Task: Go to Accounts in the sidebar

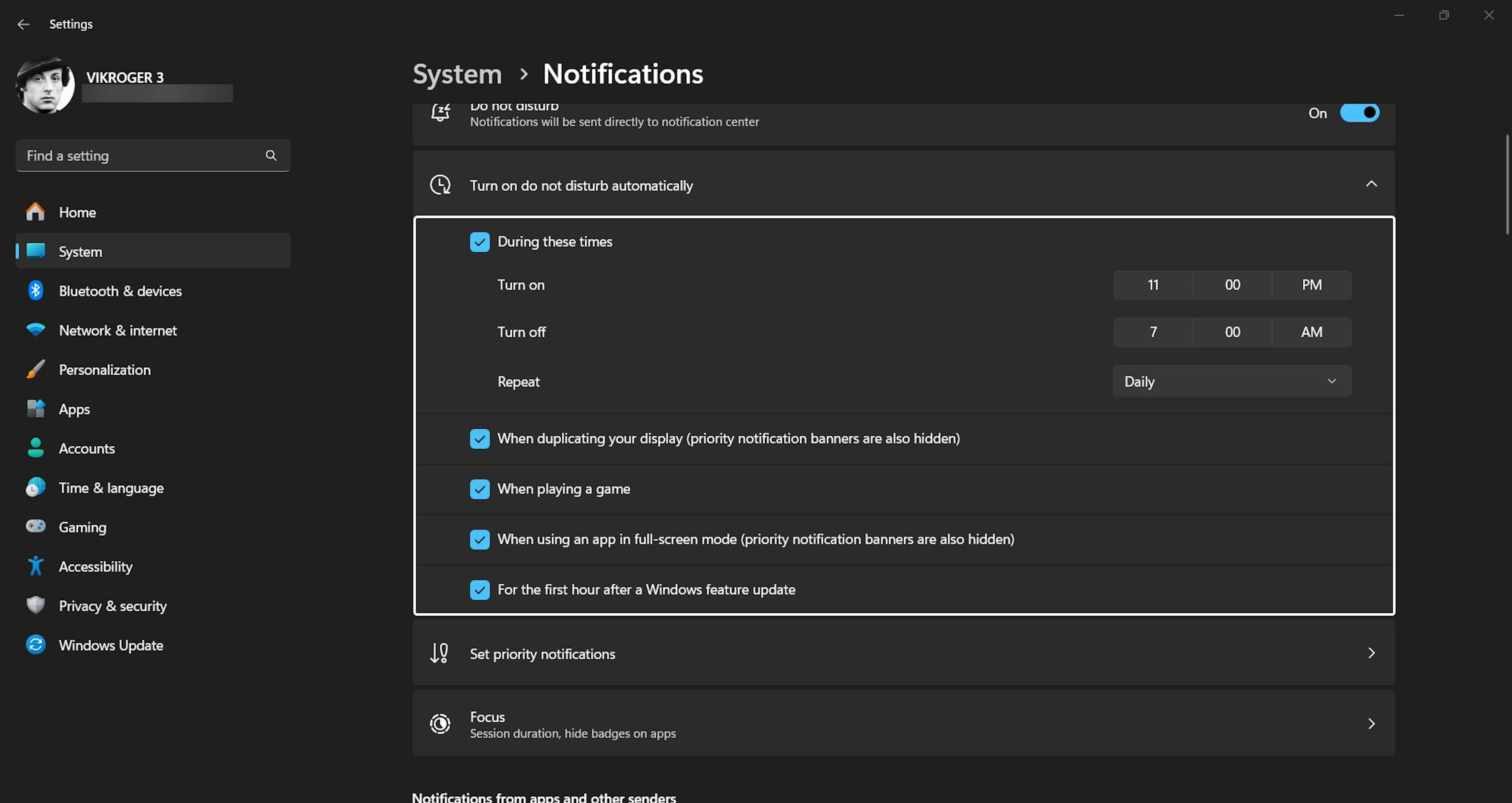Action: (x=87, y=448)
